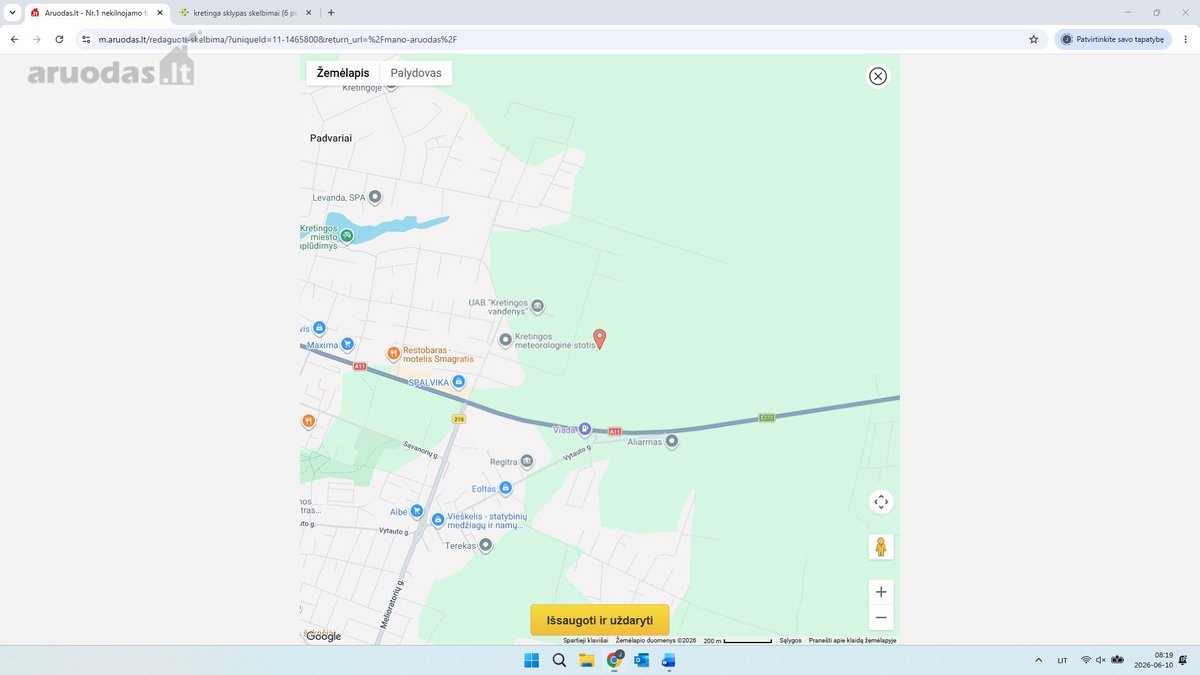Open Chrome from taskbar
This screenshot has height=675, width=1200.
pos(614,660)
